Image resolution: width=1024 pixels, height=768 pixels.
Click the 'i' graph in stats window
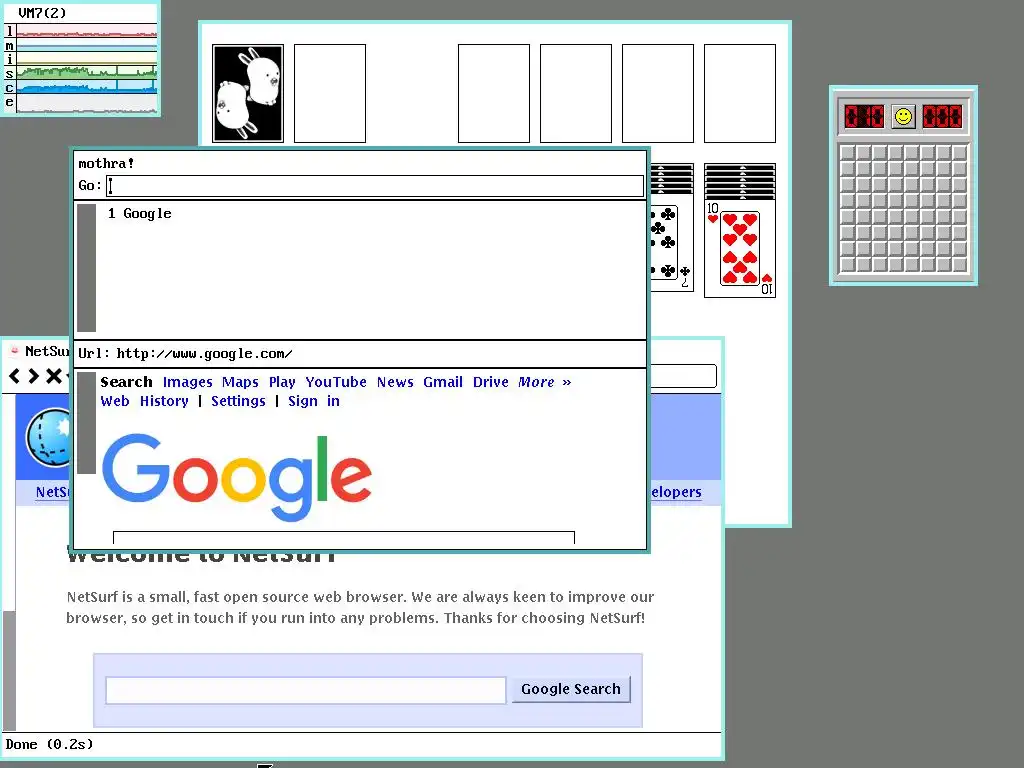coord(86,59)
